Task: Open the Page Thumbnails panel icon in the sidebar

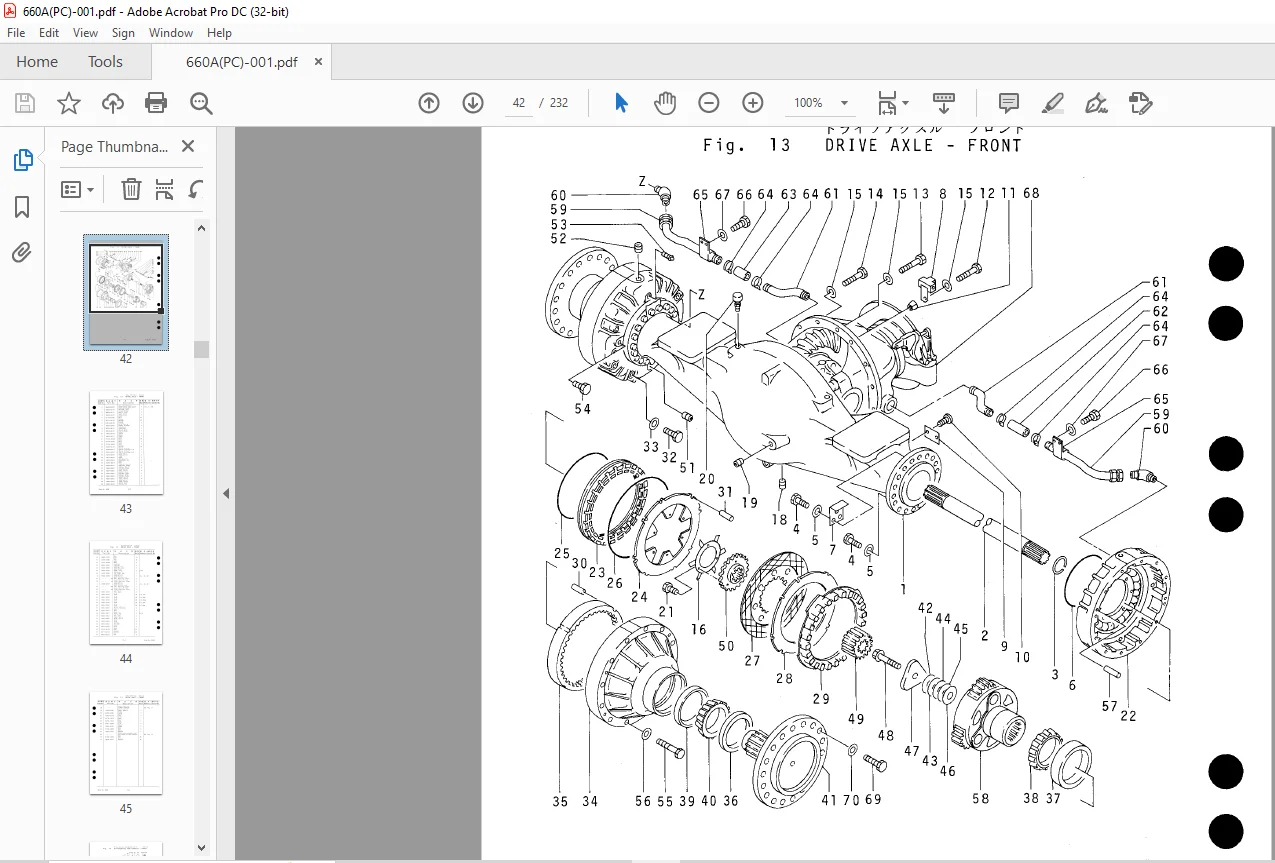Action: pyautogui.click(x=22, y=160)
